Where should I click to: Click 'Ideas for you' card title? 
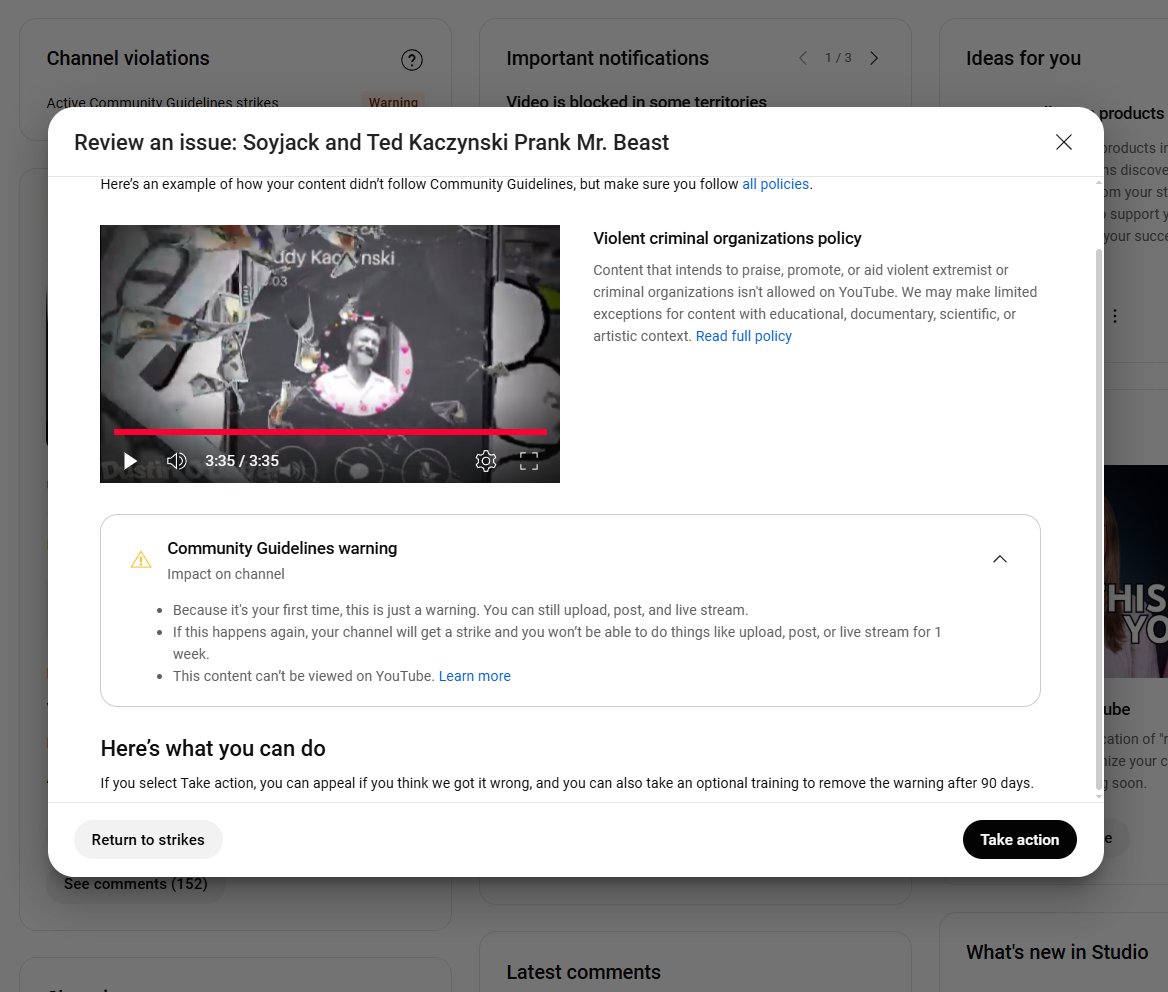1023,58
